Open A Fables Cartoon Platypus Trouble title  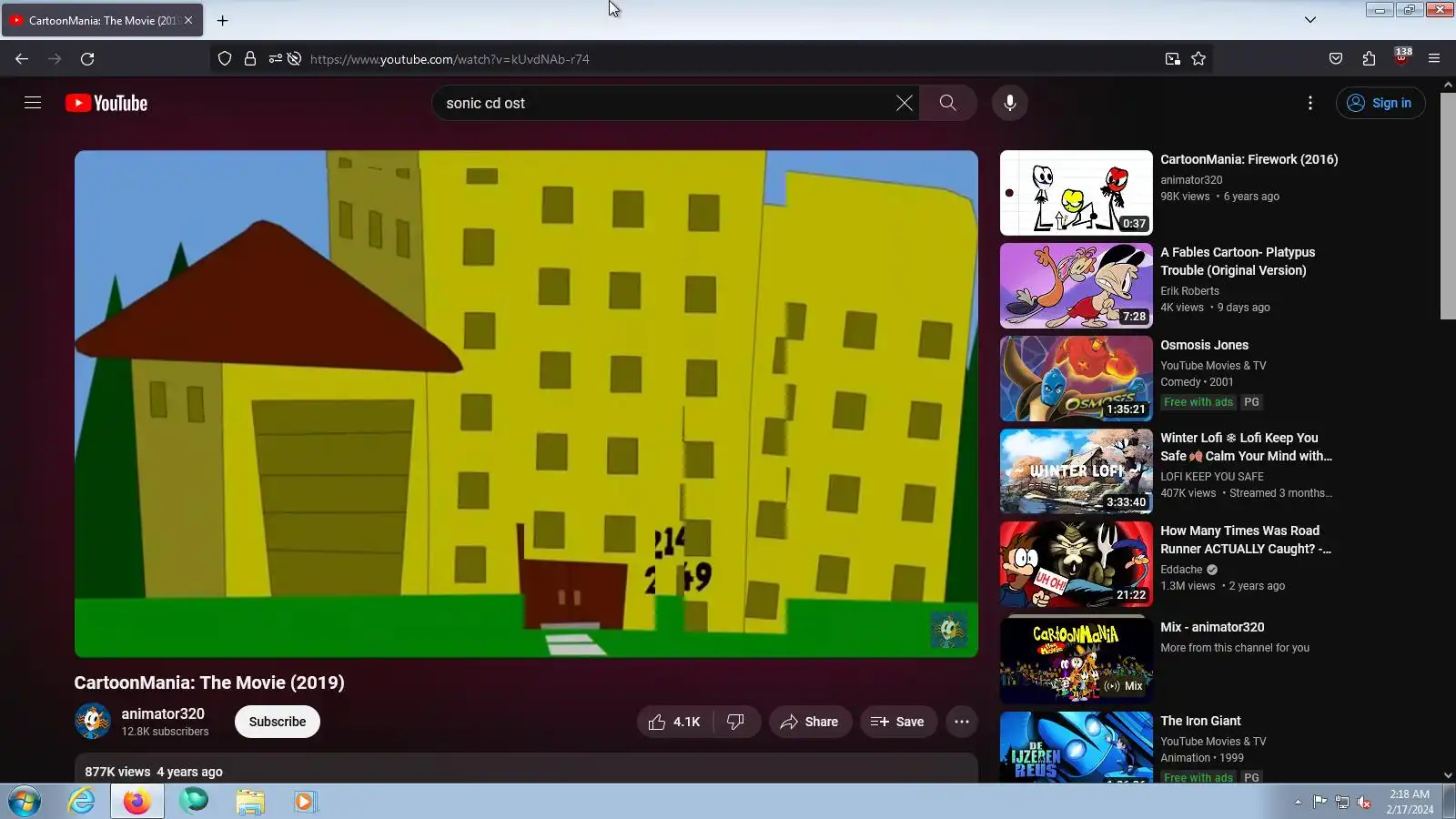pyautogui.click(x=1238, y=261)
